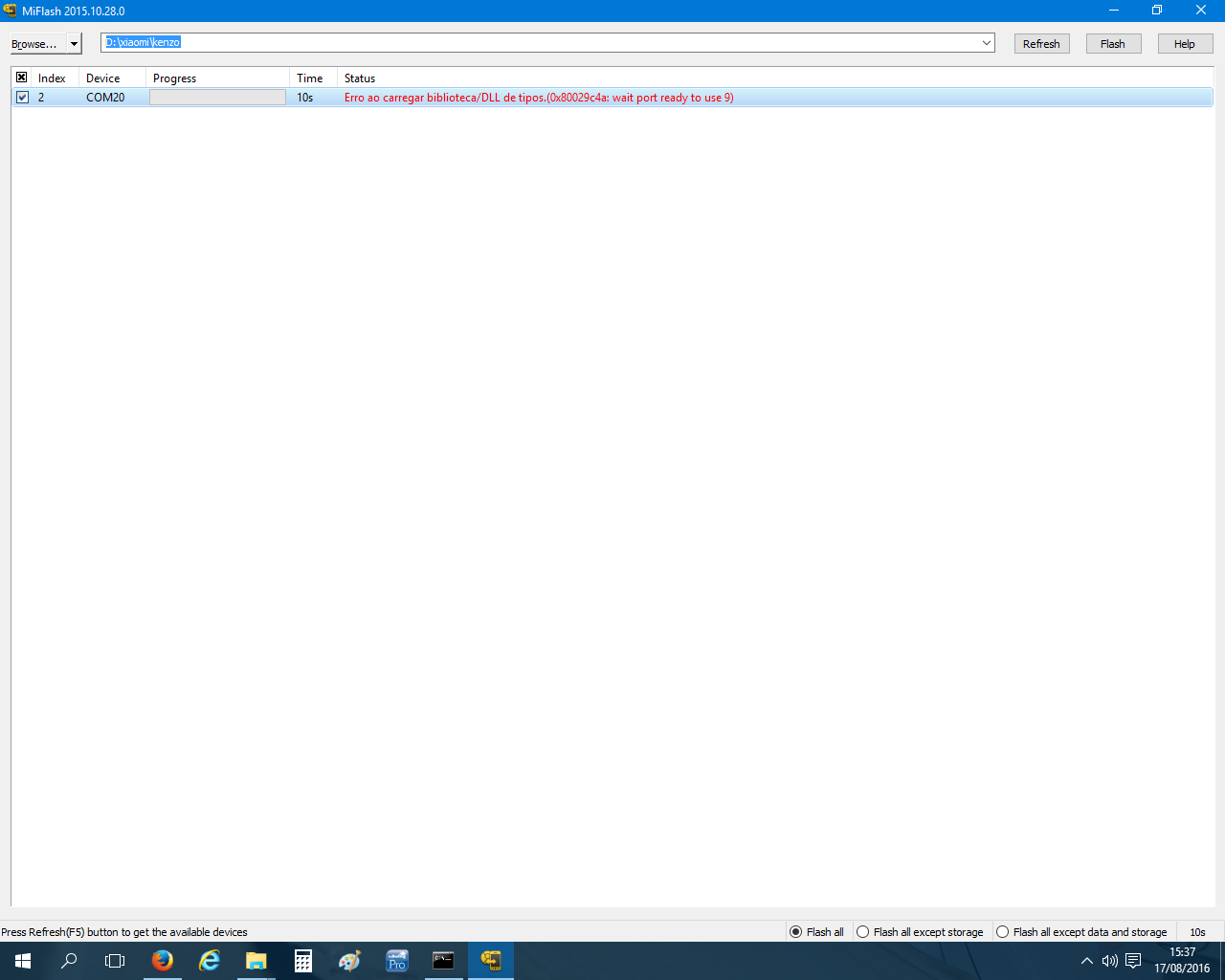The height and width of the screenshot is (980, 1225).
Task: Restore down the MiFlash window
Action: pyautogui.click(x=1157, y=11)
